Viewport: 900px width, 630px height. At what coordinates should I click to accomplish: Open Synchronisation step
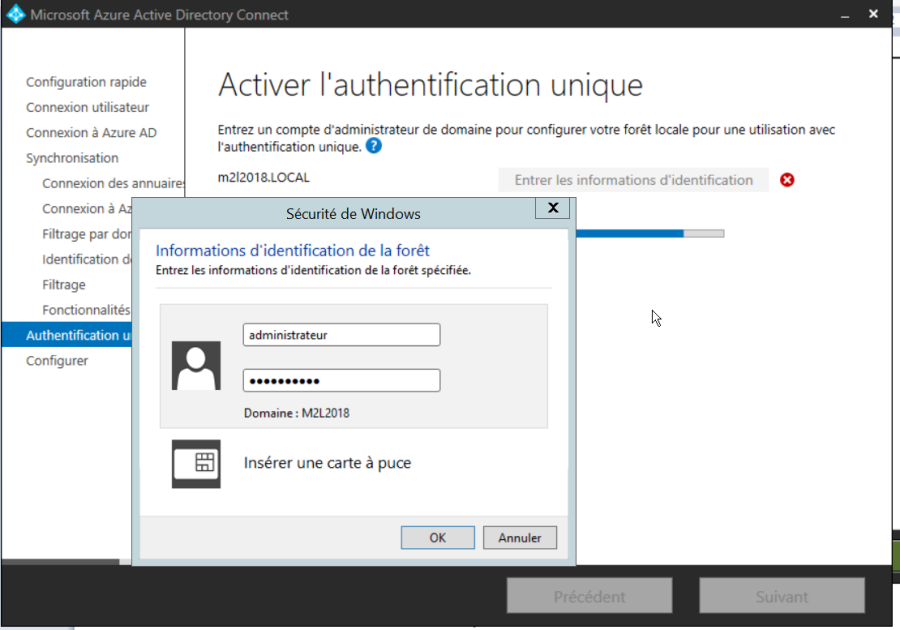72,158
